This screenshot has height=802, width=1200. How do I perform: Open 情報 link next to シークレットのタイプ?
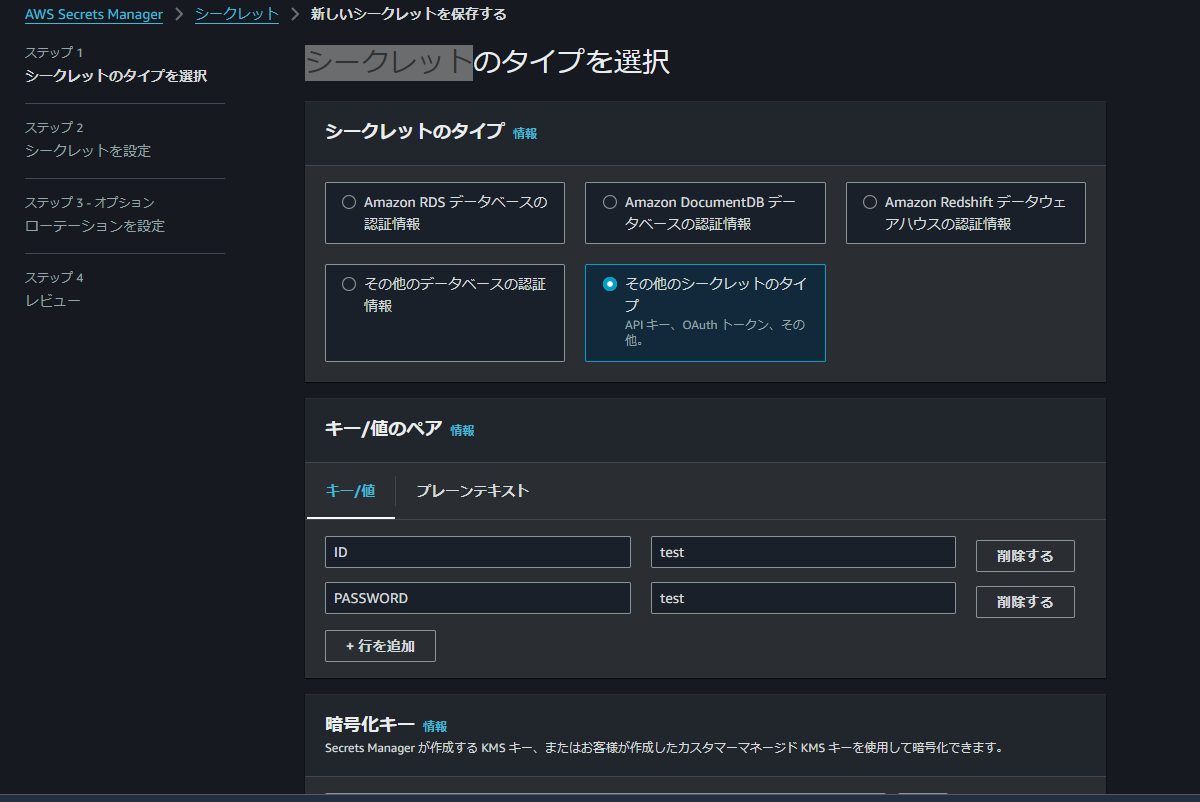(525, 133)
